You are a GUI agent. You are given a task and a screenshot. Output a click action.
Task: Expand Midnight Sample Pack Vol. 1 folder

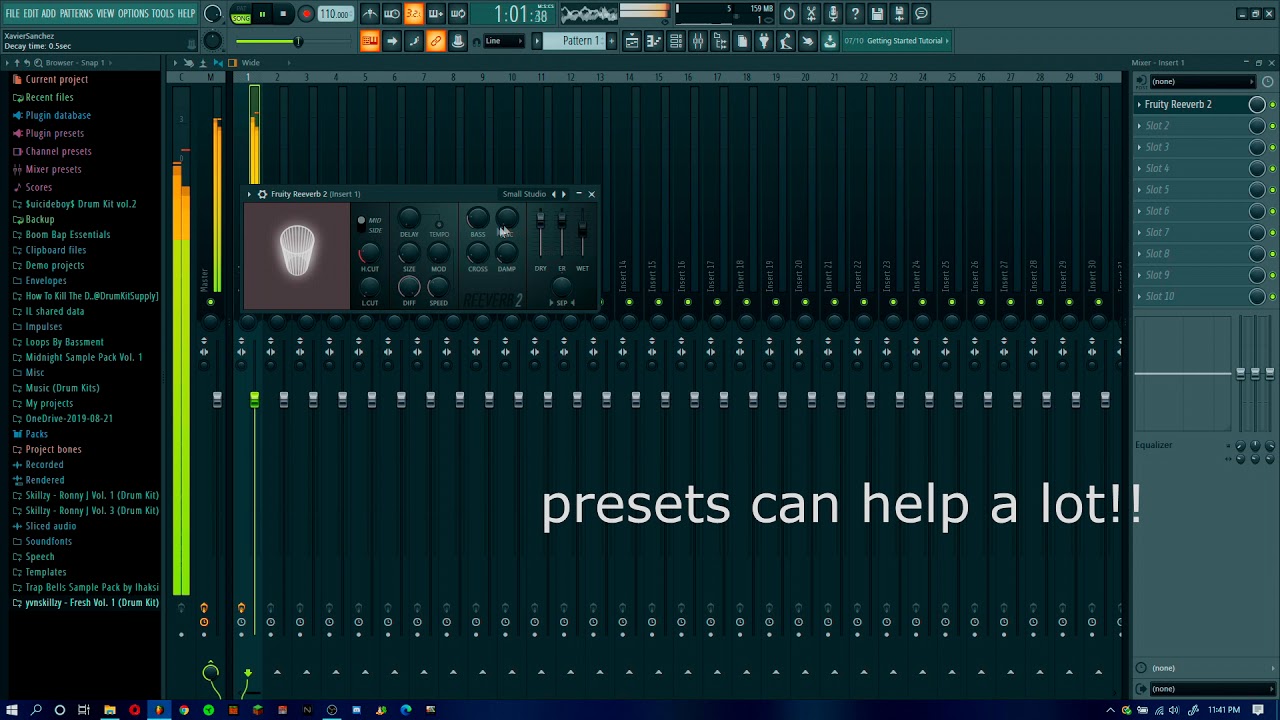tap(83, 357)
